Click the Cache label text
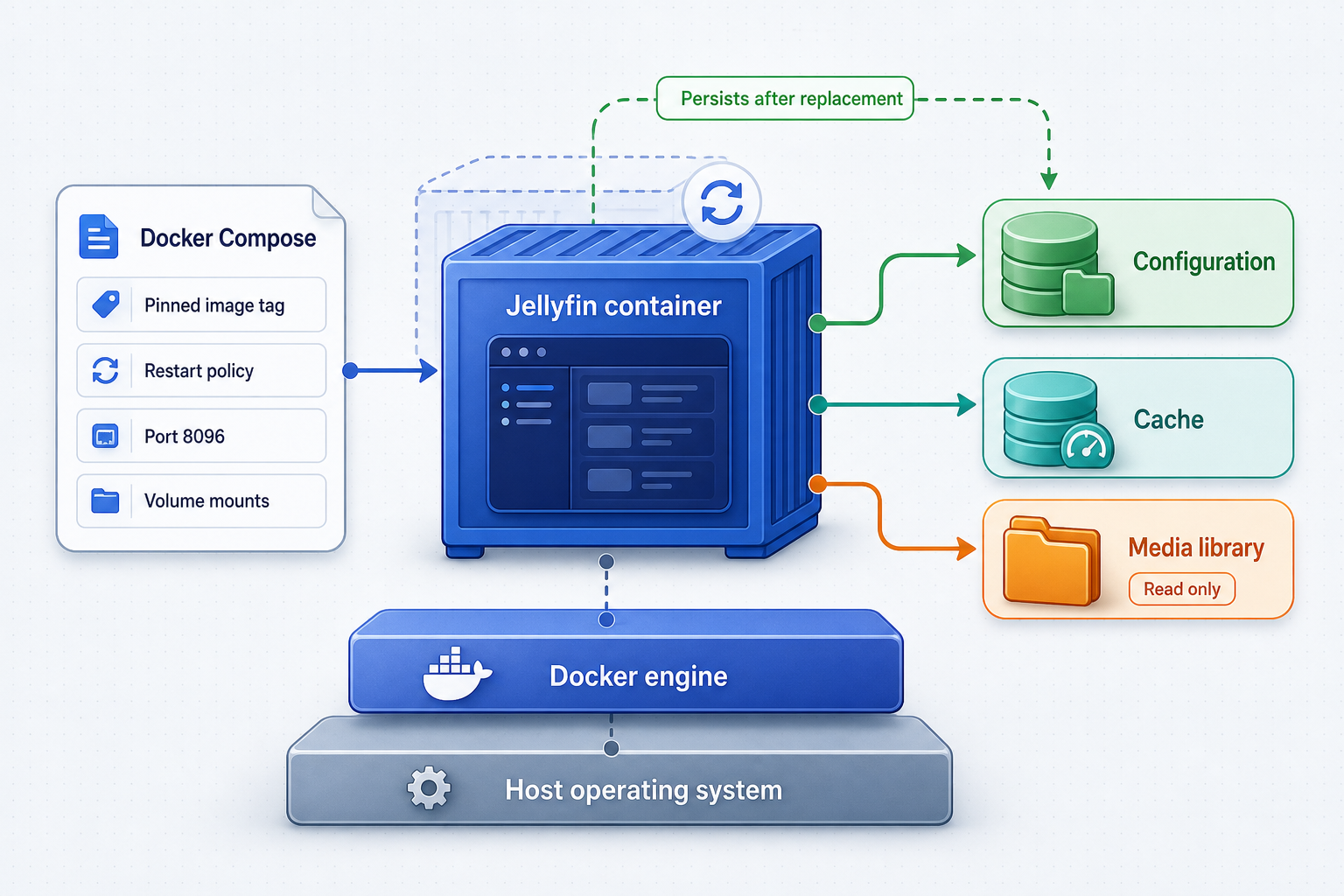This screenshot has height=896, width=1344. click(x=1169, y=419)
